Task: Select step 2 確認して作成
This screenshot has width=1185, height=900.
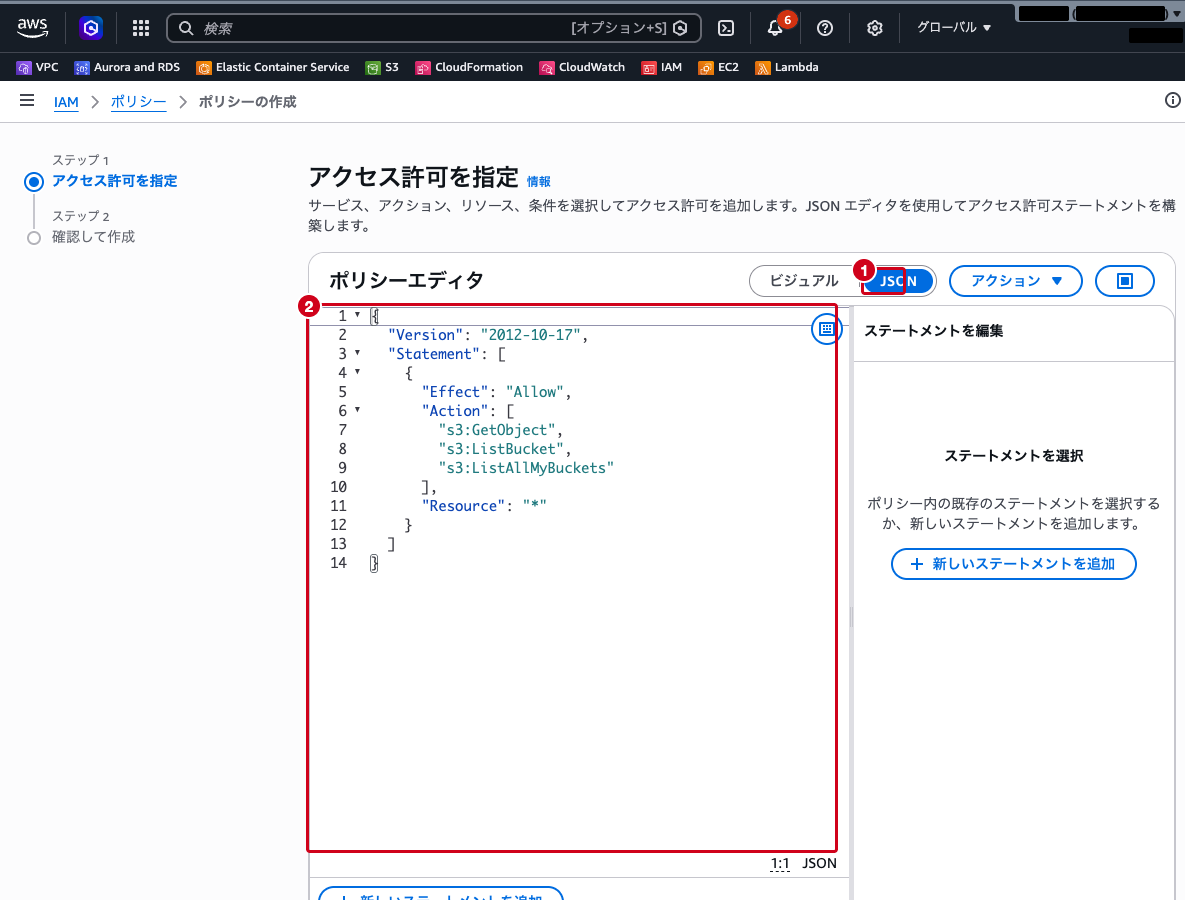Action: 93,237
